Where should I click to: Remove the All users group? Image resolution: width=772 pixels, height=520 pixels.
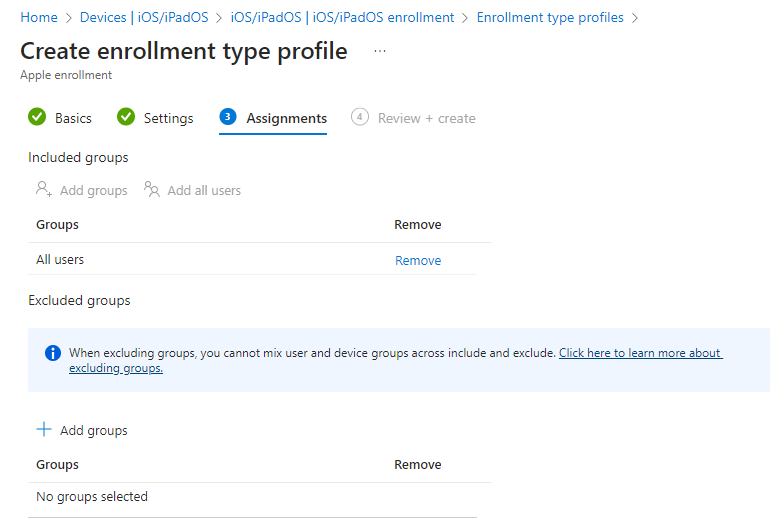point(418,260)
